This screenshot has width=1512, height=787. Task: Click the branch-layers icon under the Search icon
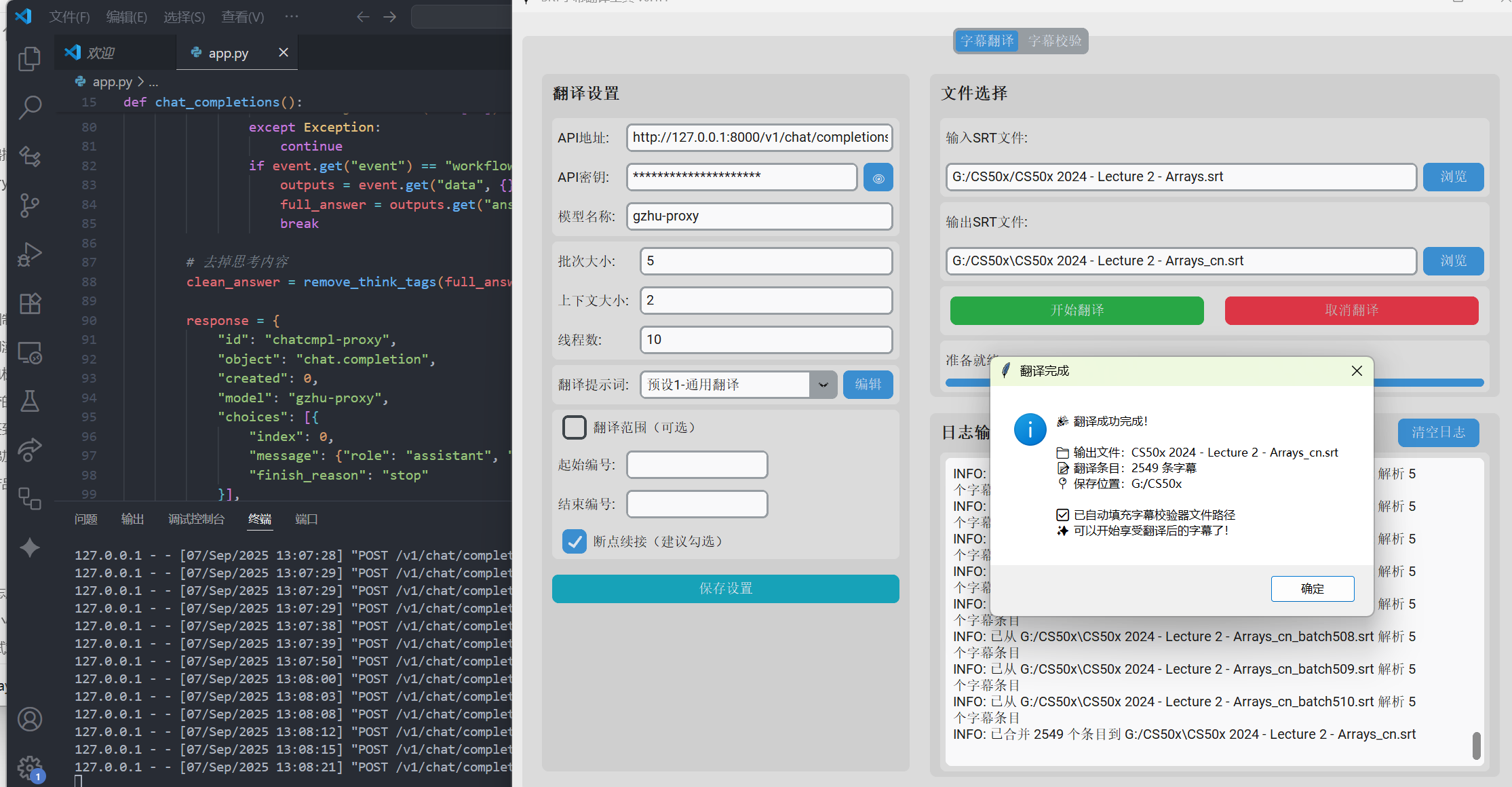point(30,156)
